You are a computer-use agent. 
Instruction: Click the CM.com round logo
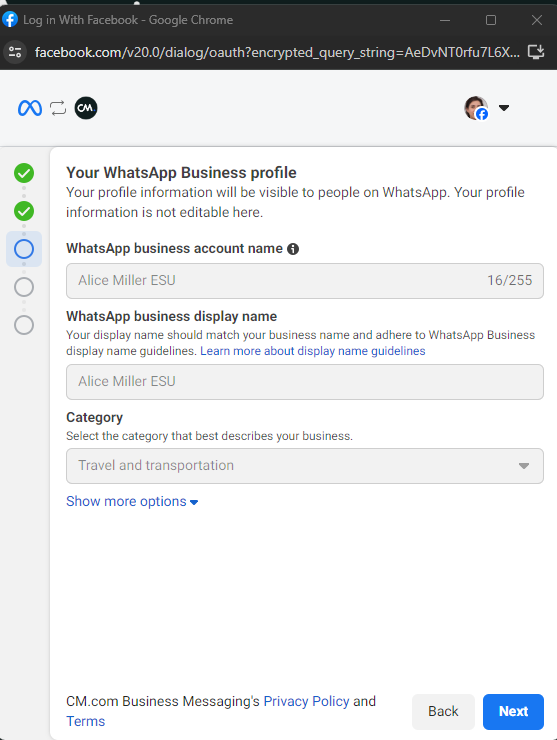point(86,108)
